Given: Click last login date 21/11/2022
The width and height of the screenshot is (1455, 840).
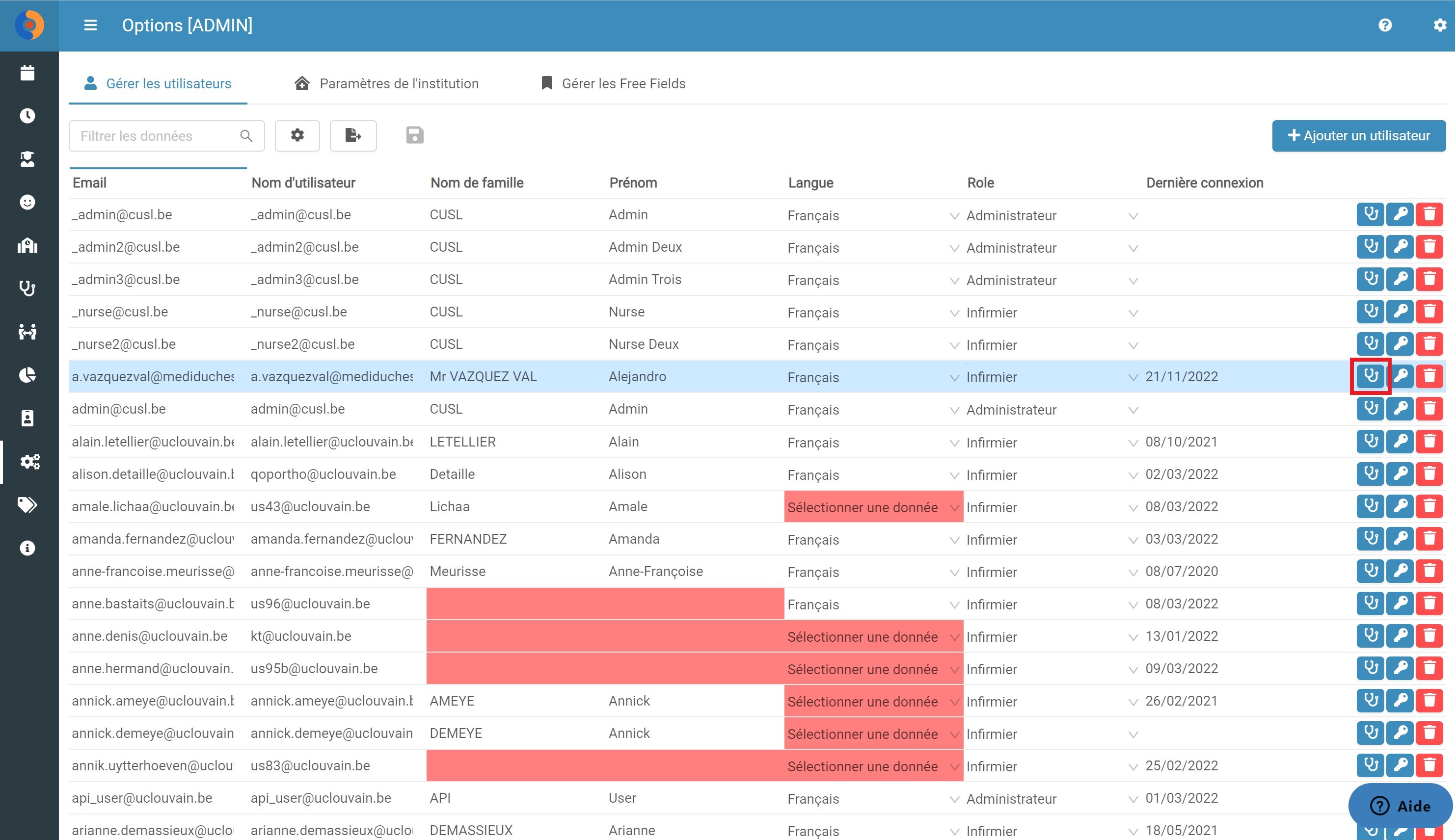Looking at the screenshot, I should coord(1182,377).
